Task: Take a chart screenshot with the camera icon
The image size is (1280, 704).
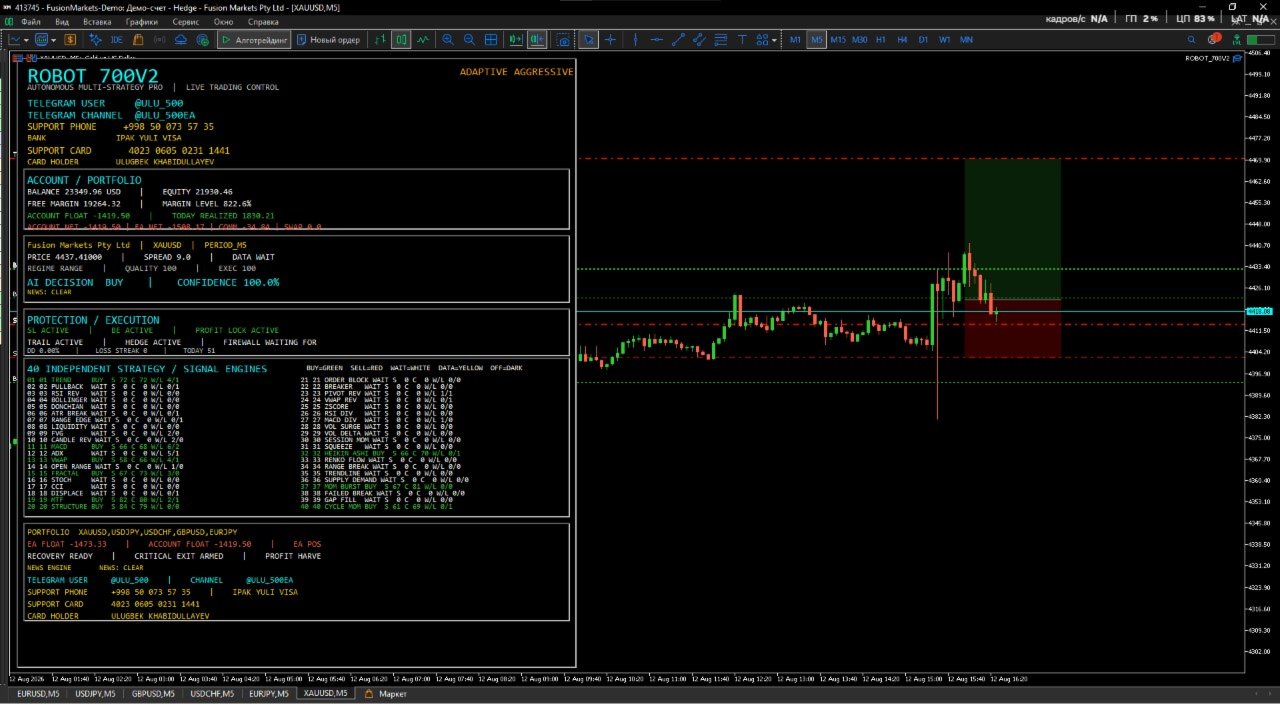Action: 564,40
